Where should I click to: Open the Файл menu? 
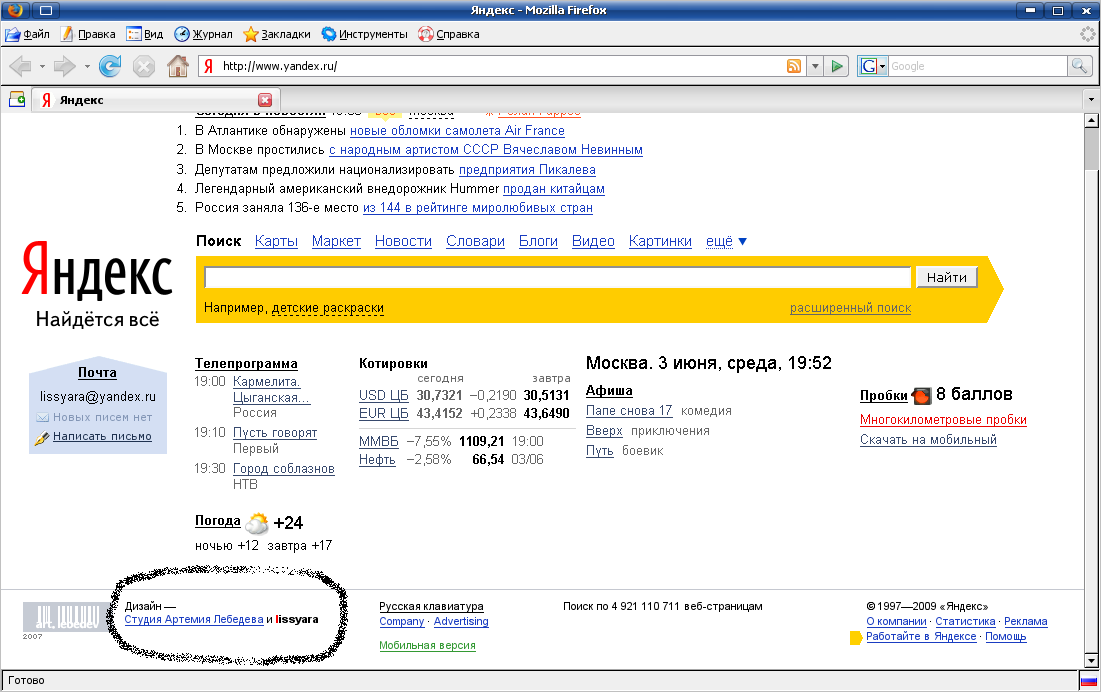28,34
